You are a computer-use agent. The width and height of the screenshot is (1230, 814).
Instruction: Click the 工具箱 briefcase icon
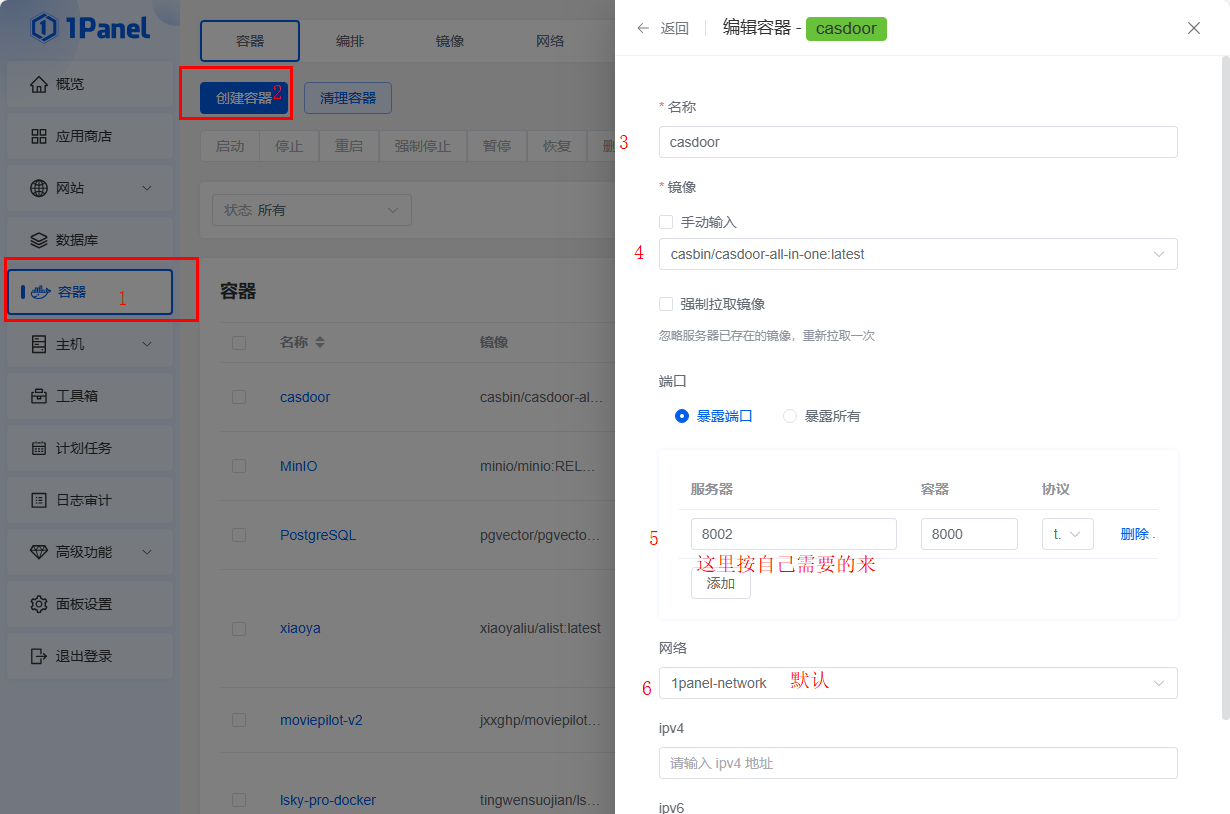(x=39, y=396)
